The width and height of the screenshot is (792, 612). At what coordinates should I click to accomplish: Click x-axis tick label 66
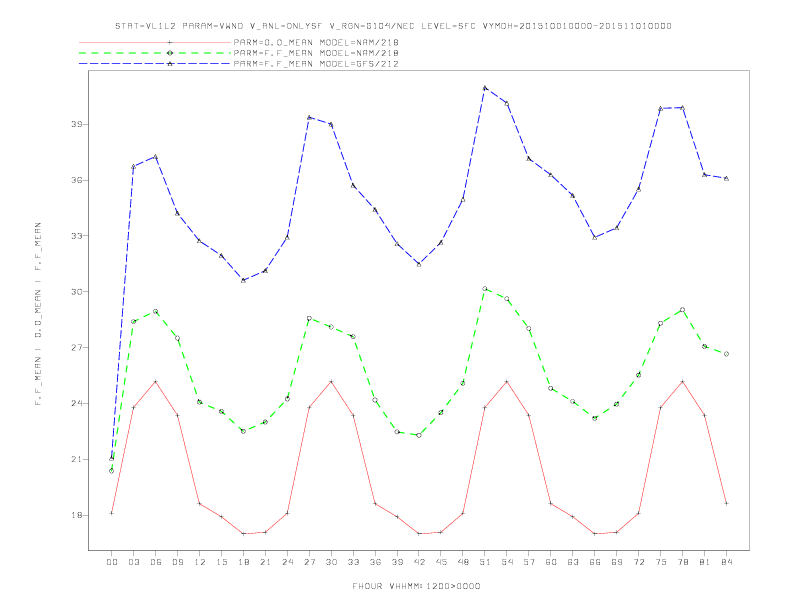click(595, 562)
